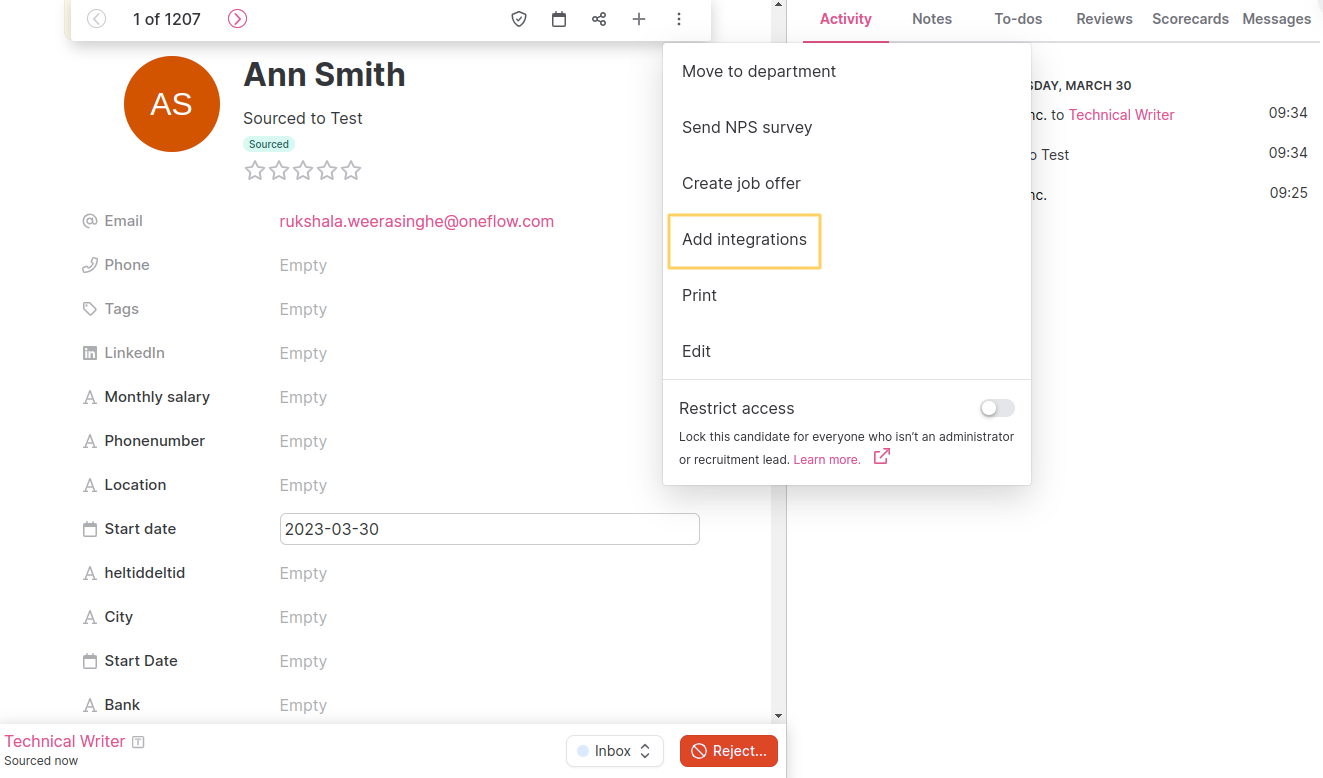Image resolution: width=1323 pixels, height=778 pixels.
Task: Open the calendar scheduling icon
Action: point(559,19)
